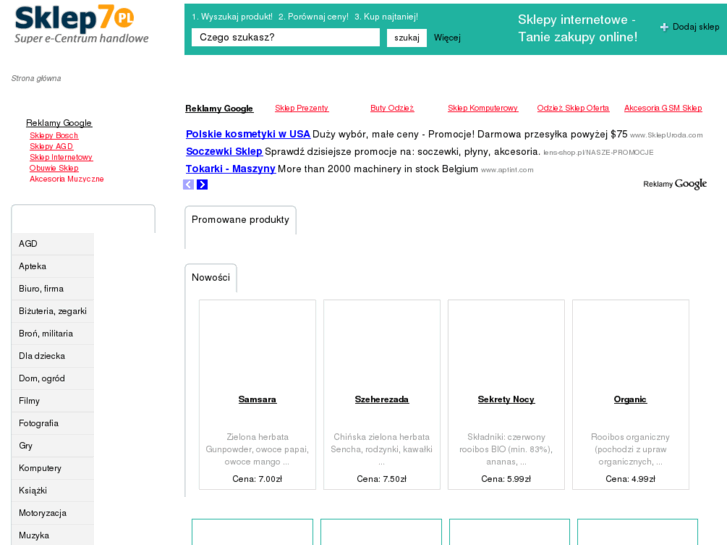The image size is (727, 545).
Task: Open Obuwie Sklep sidebar link
Action: click(54, 168)
